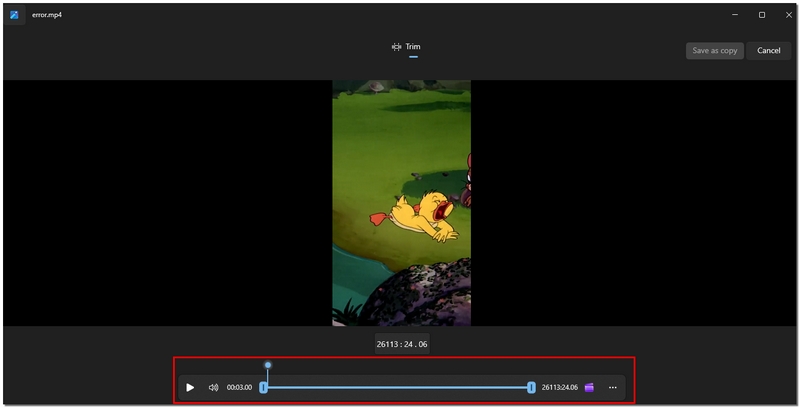Screen dimensions: 800x408
Task: Click the 26113 : 24 . 06 duration tooltip
Action: coord(402,344)
